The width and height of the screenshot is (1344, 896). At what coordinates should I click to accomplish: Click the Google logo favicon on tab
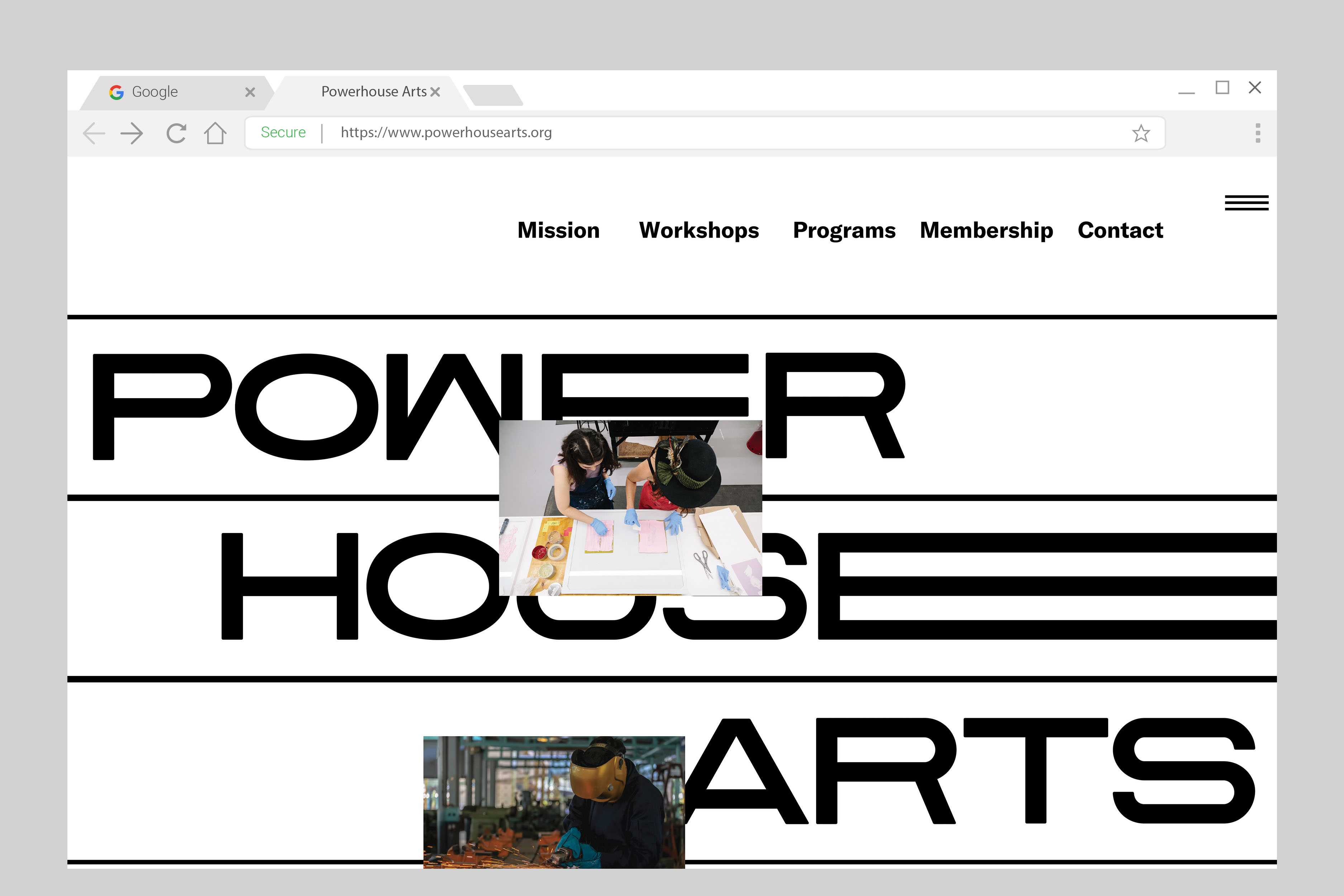tap(116, 92)
